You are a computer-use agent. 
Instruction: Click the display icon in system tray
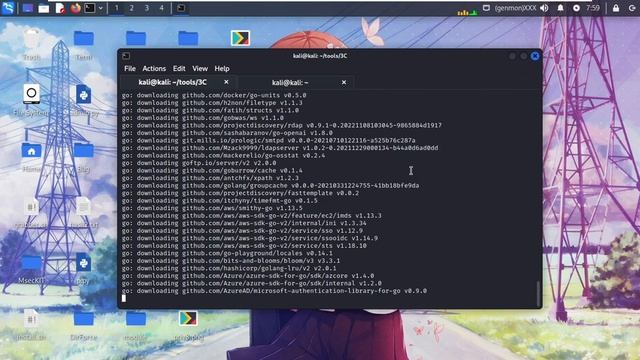coord(486,8)
